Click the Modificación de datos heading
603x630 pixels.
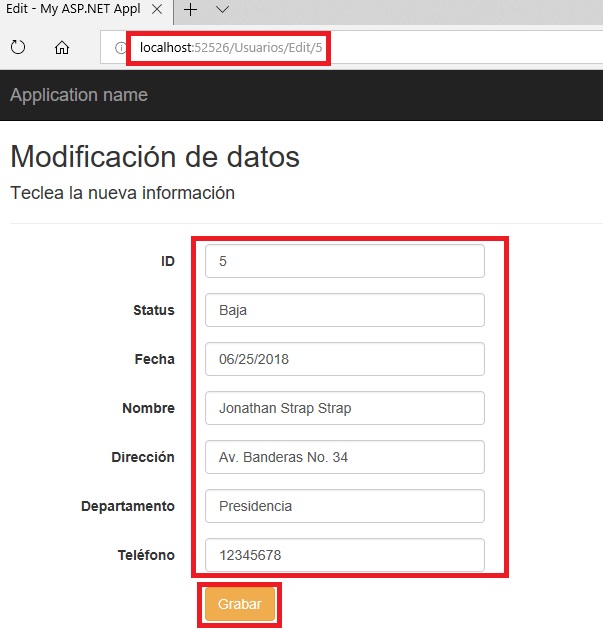click(155, 156)
